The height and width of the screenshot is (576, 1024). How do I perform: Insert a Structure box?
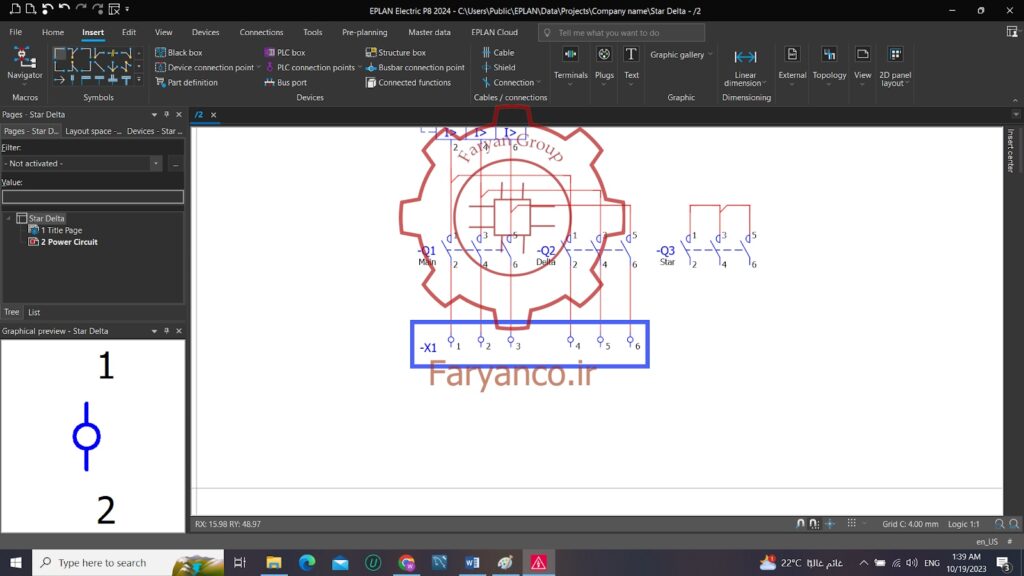pos(396,52)
